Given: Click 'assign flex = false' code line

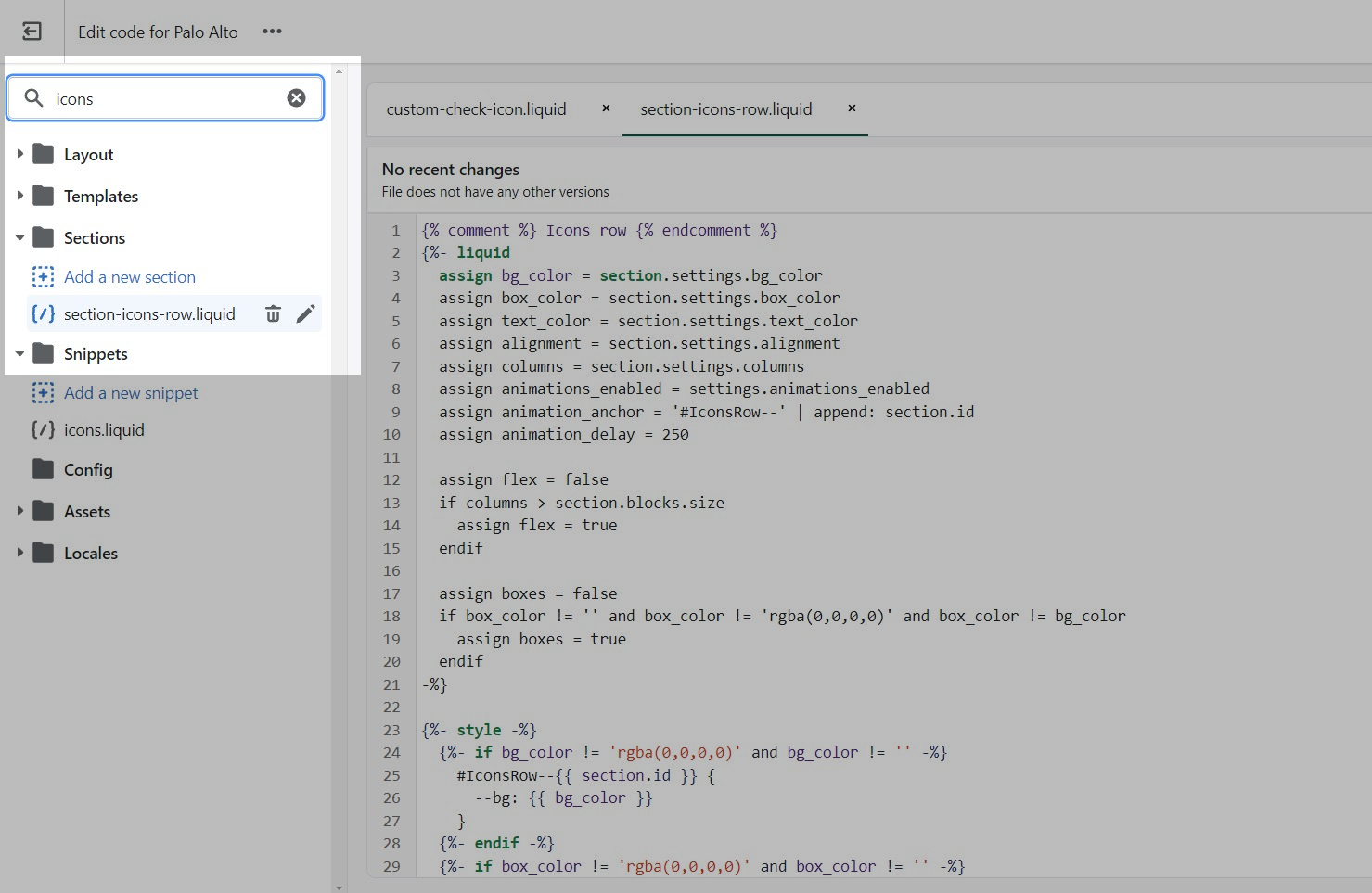Looking at the screenshot, I should coord(524,479).
